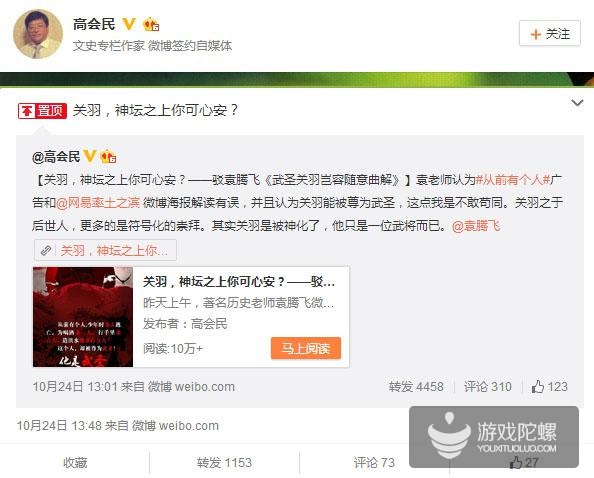594x478 pixels.
Task: Follow the user with the 关注 button
Action: (550, 34)
